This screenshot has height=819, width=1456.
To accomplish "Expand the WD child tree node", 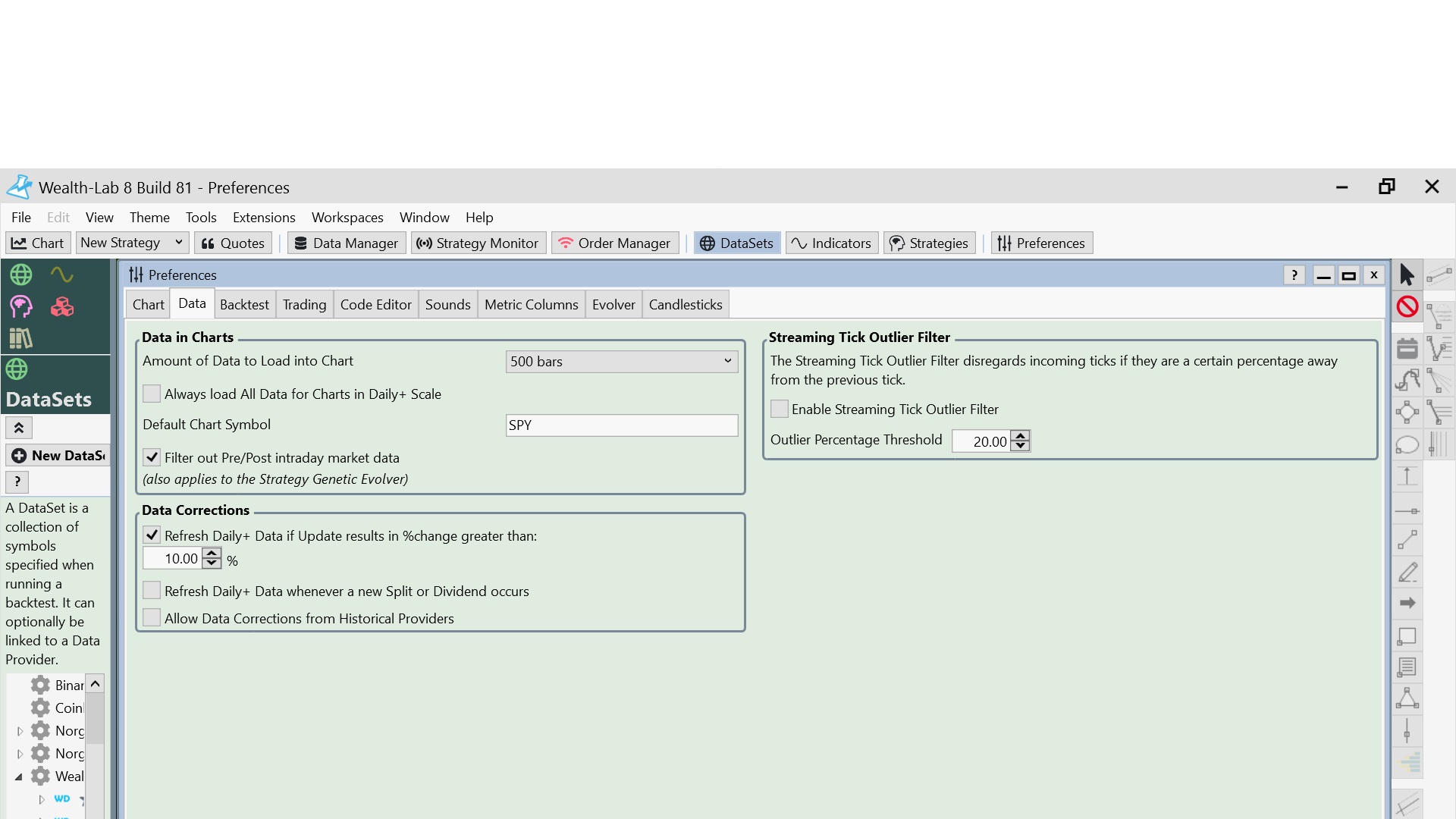I will point(41,799).
